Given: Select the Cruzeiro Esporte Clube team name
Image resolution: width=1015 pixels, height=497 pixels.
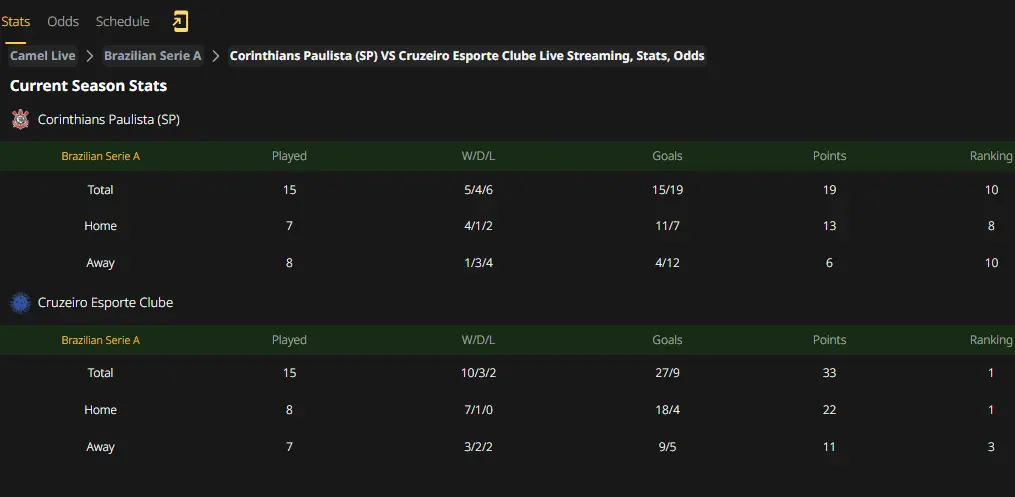Looking at the screenshot, I should [x=106, y=302].
